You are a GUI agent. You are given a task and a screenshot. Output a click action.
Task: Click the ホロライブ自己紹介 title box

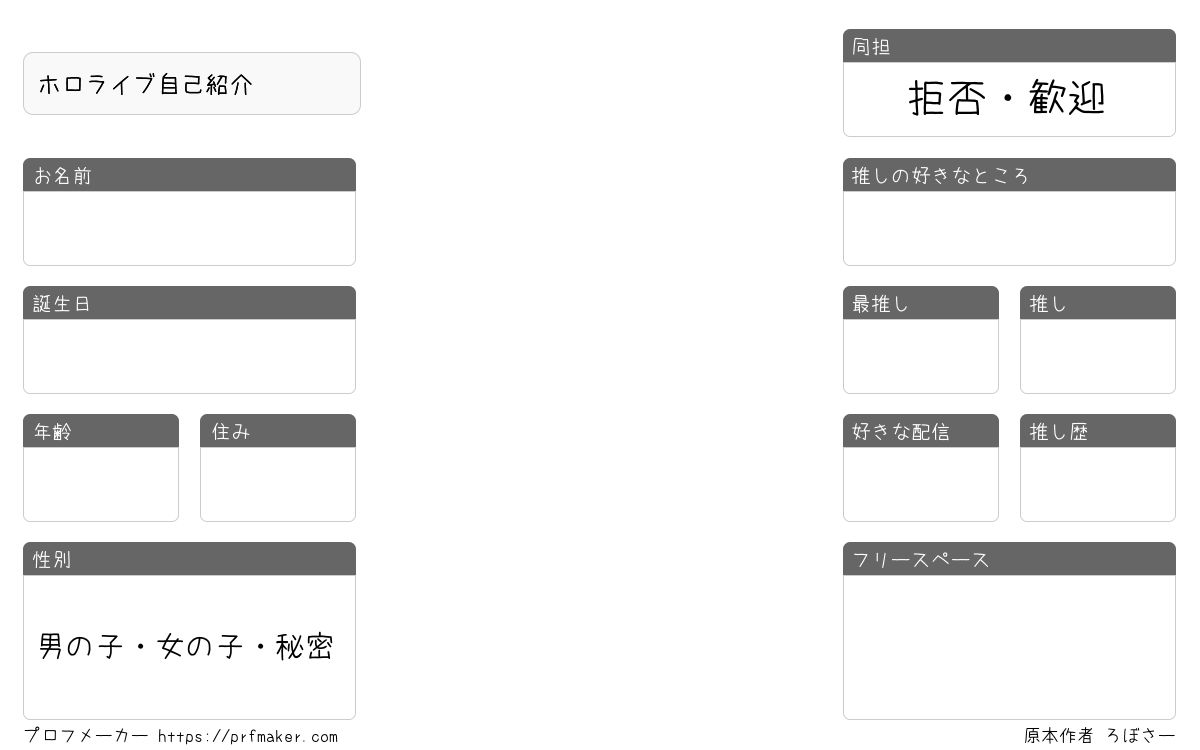(x=192, y=84)
